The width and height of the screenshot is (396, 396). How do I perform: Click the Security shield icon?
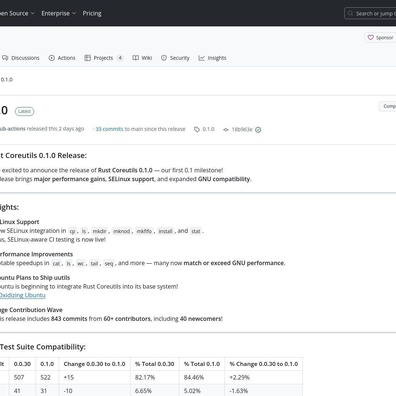point(164,58)
